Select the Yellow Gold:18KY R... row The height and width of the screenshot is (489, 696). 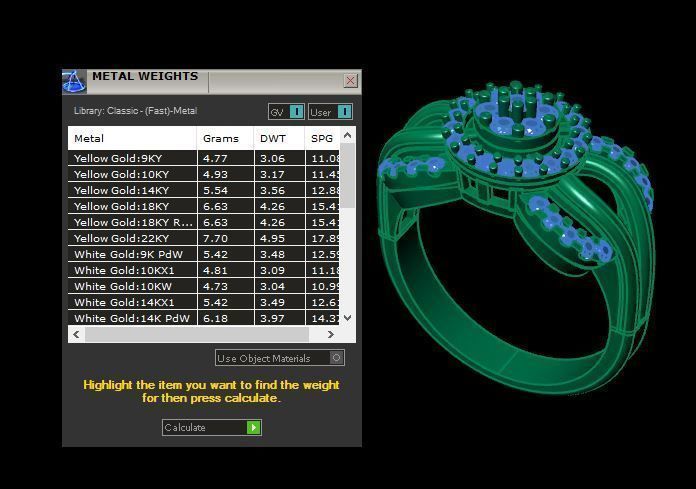click(x=204, y=222)
